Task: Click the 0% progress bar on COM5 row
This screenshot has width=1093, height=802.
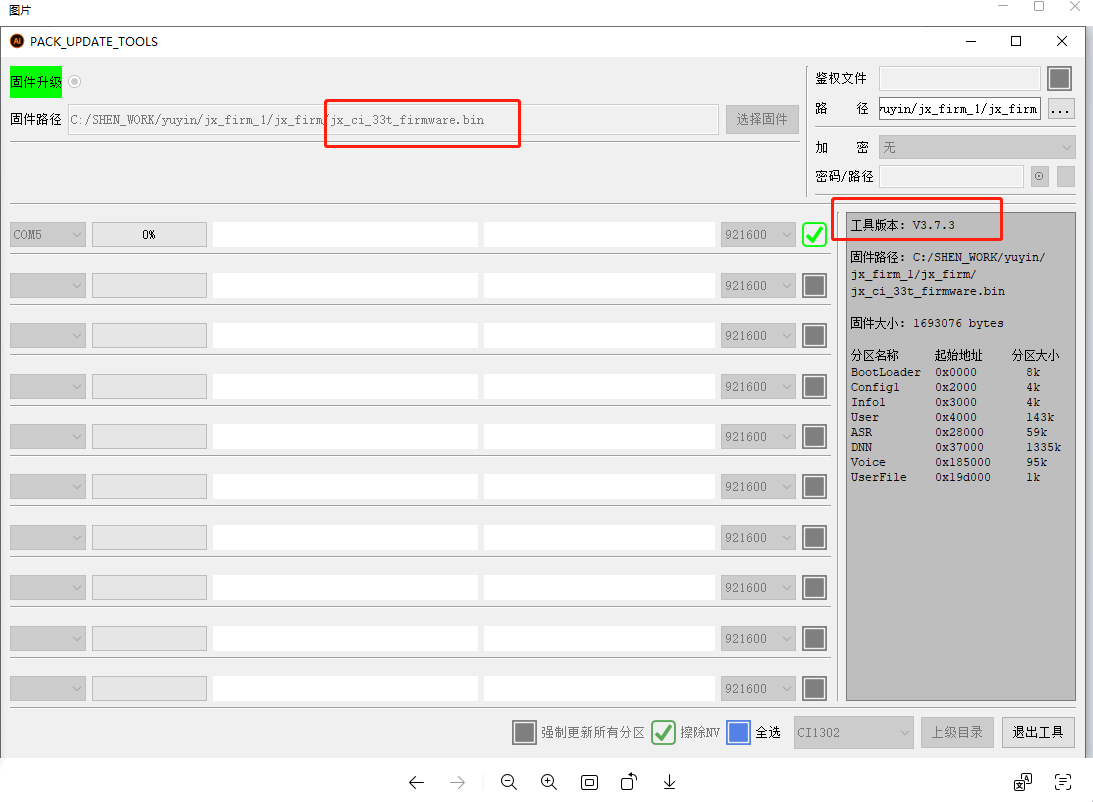Action: pyautogui.click(x=149, y=235)
